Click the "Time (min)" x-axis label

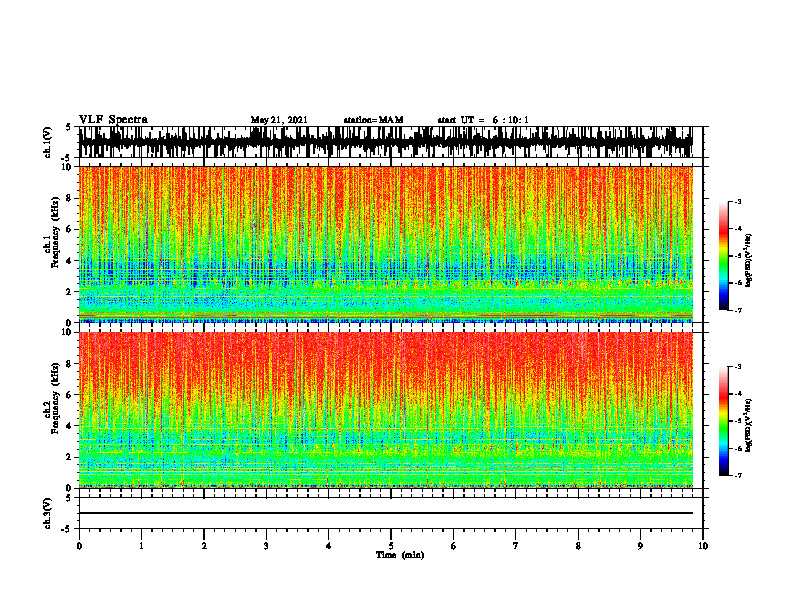point(400,555)
